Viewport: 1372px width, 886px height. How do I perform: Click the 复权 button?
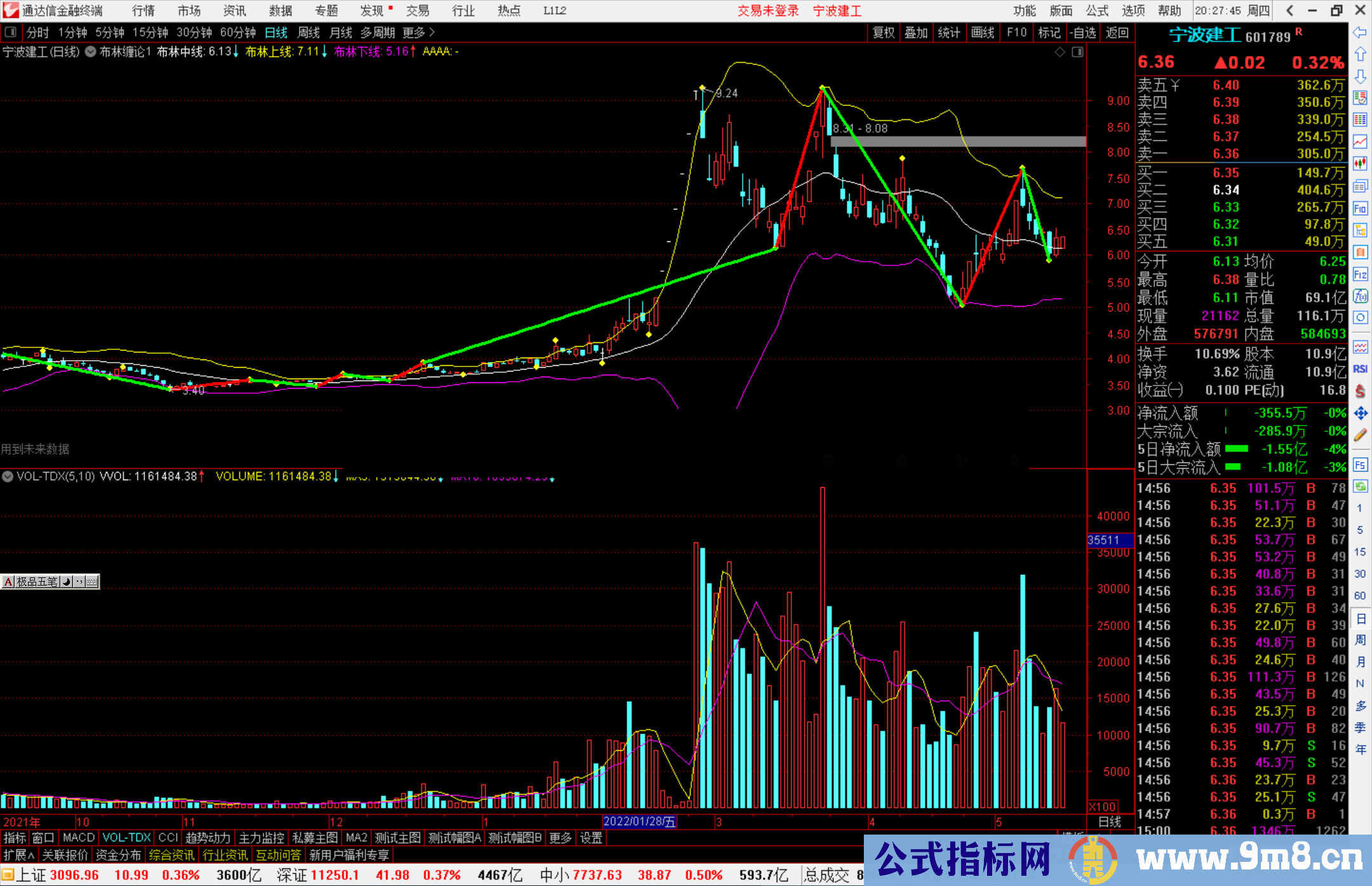(x=883, y=32)
